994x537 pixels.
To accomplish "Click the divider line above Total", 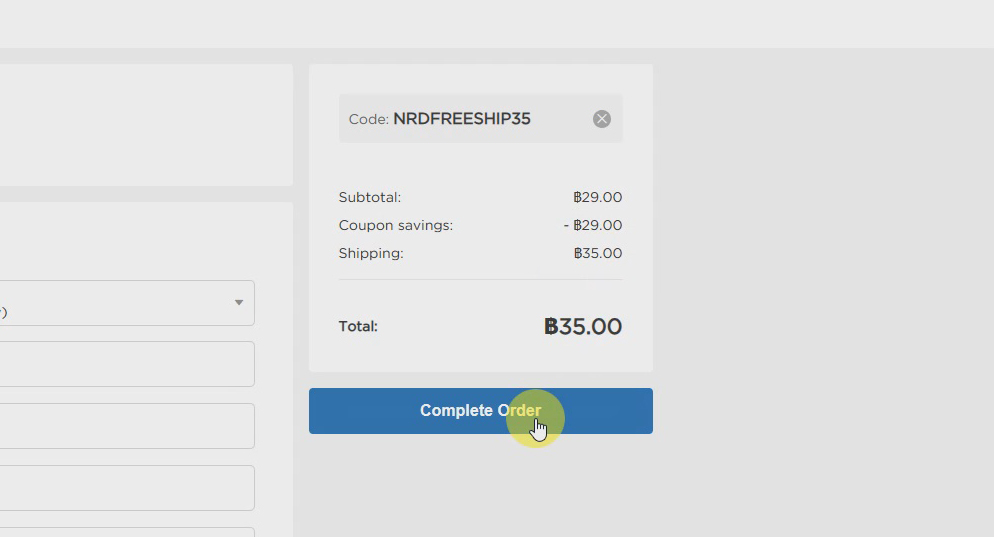I will click(481, 280).
